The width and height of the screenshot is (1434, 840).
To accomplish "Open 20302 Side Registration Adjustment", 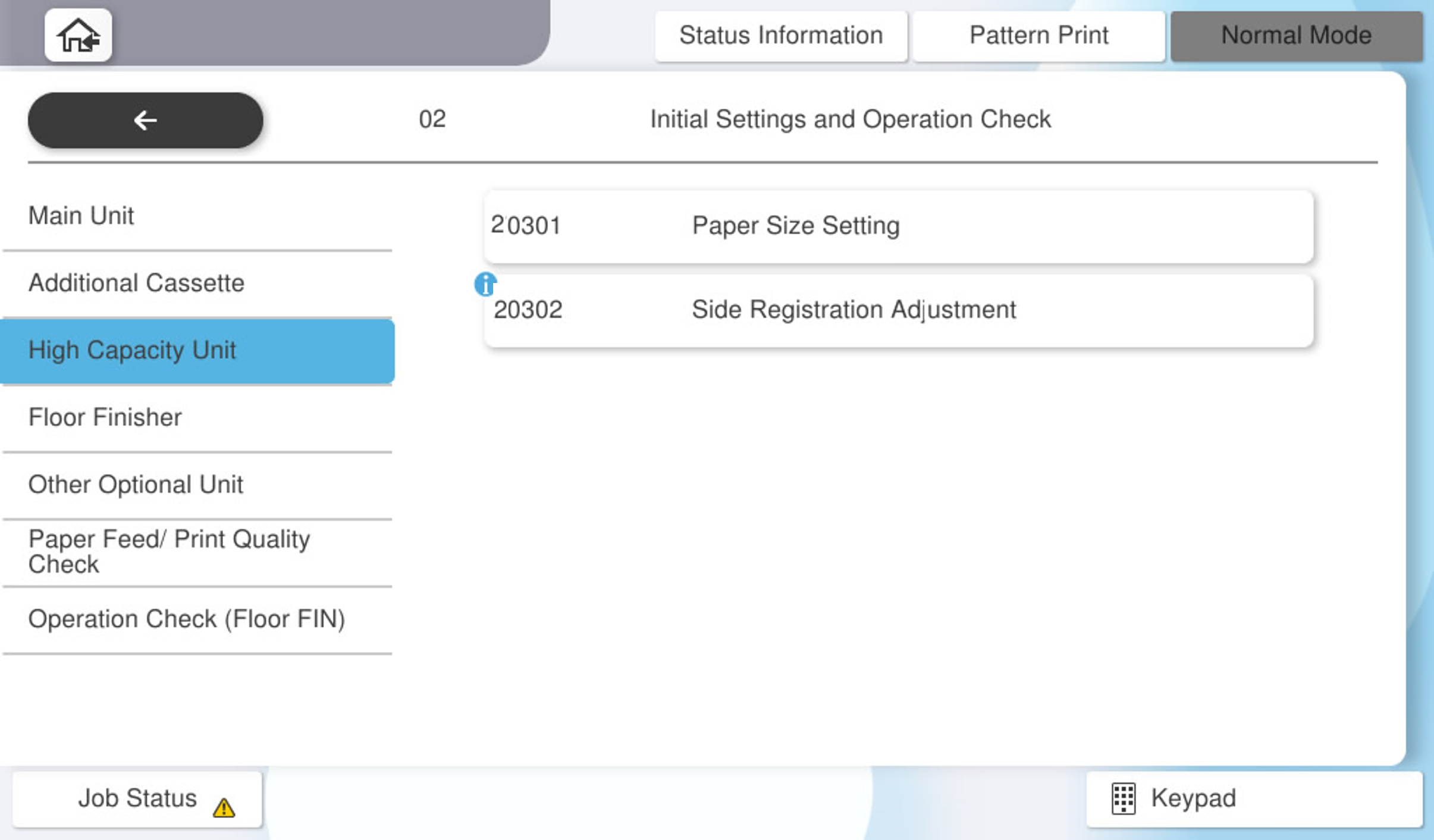I will click(x=898, y=310).
